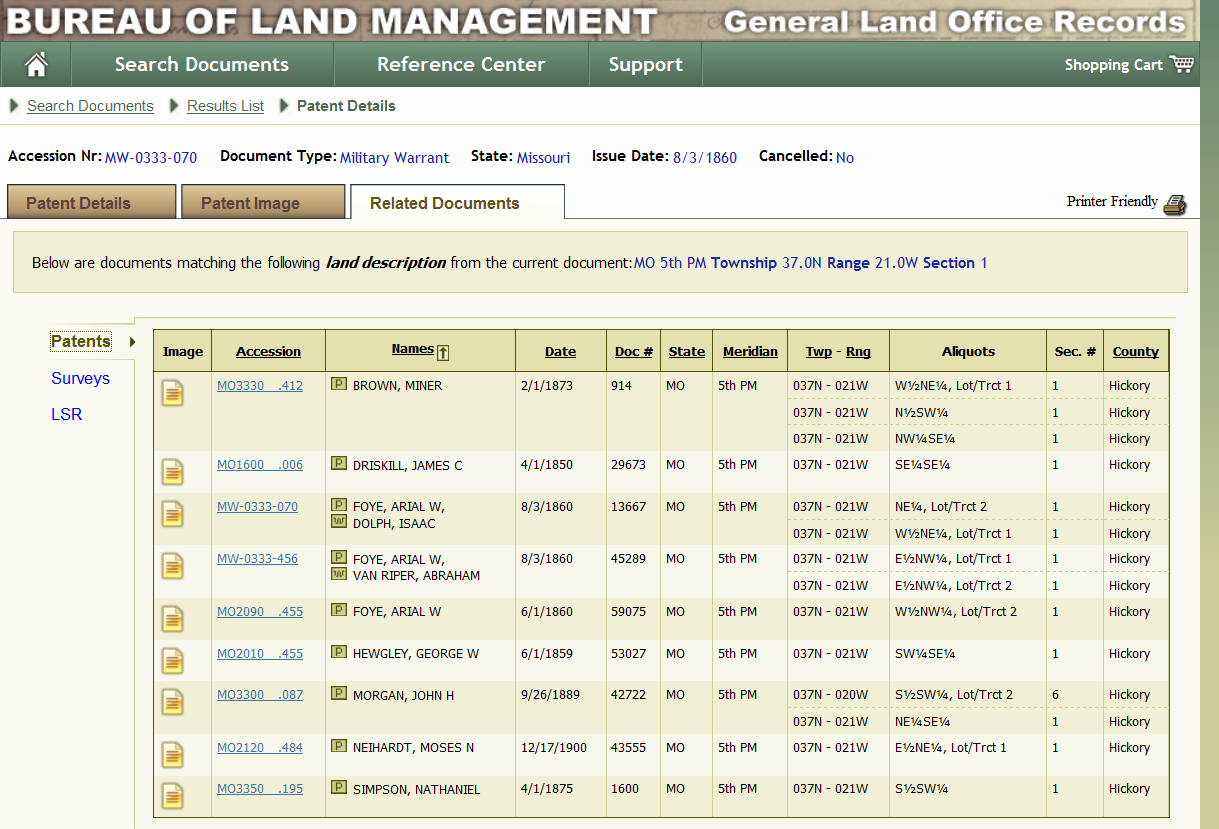Viewport: 1219px width, 829px height.
Task: Sort table by Rng column header
Action: [858, 352]
